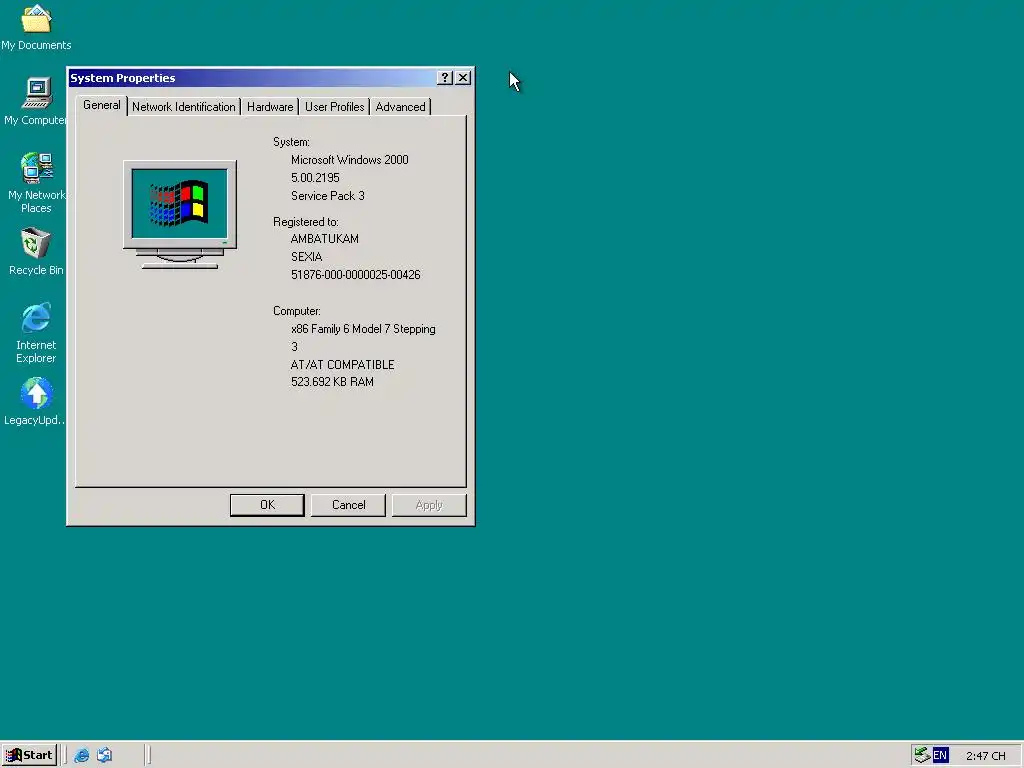1024x768 pixels.
Task: Click the Service Pack 3 text
Action: (x=328, y=196)
